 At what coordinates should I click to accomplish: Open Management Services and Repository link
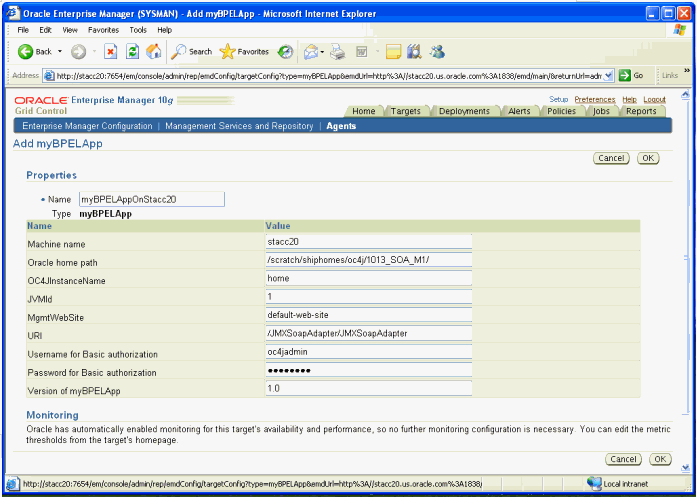(x=238, y=126)
